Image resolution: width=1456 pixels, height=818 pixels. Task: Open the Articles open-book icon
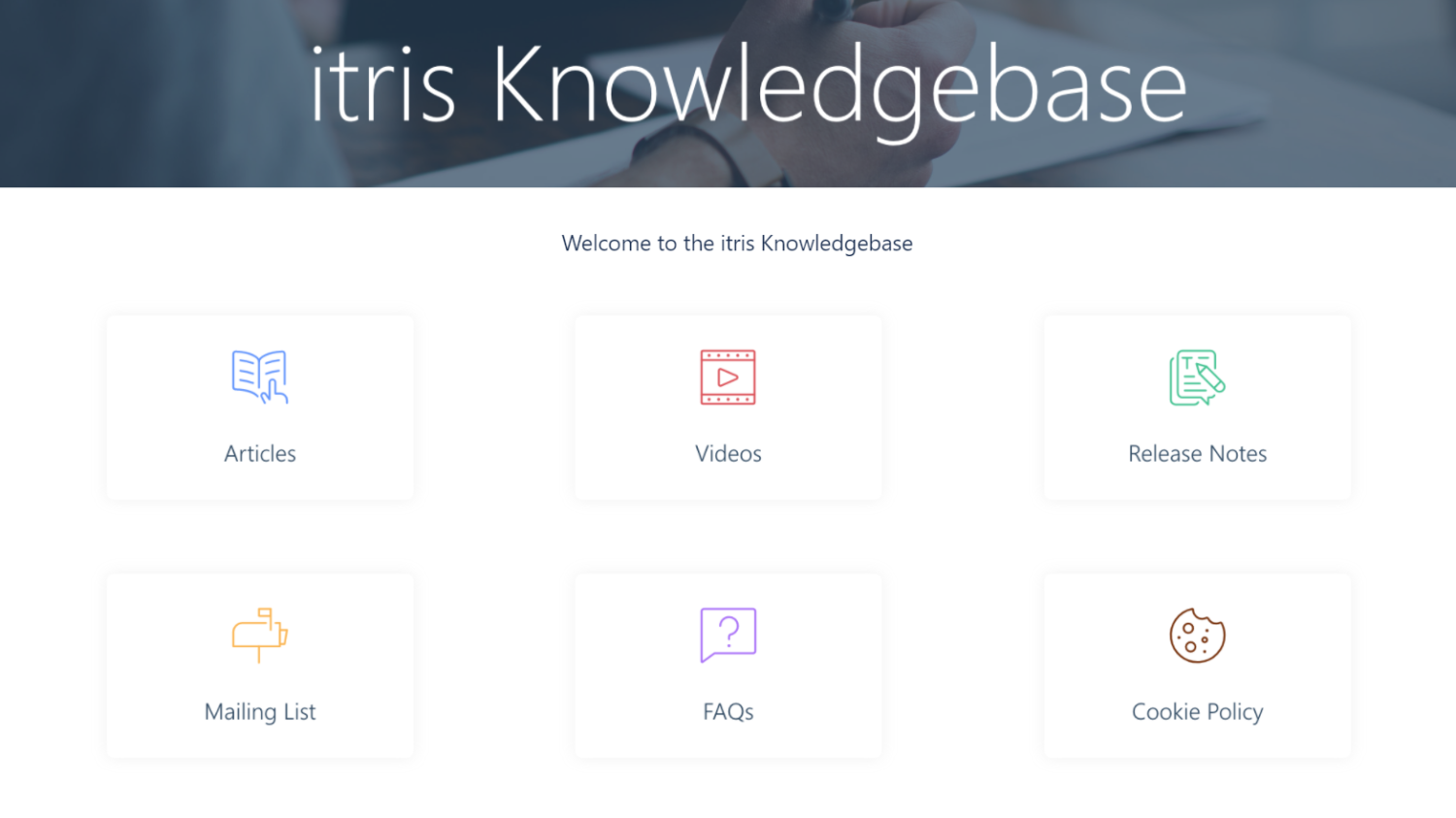[x=260, y=376]
